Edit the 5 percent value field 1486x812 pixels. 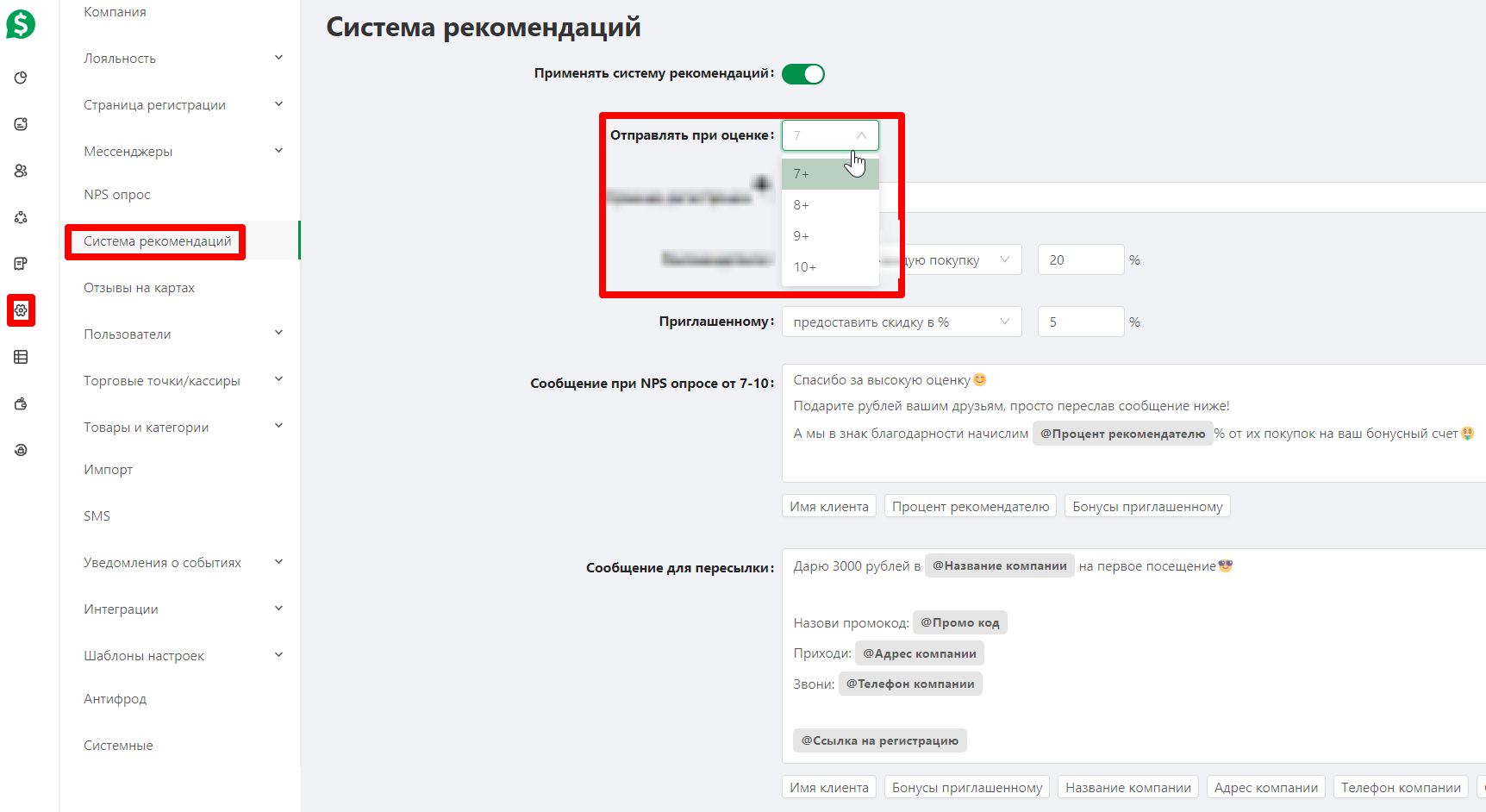tap(1081, 322)
